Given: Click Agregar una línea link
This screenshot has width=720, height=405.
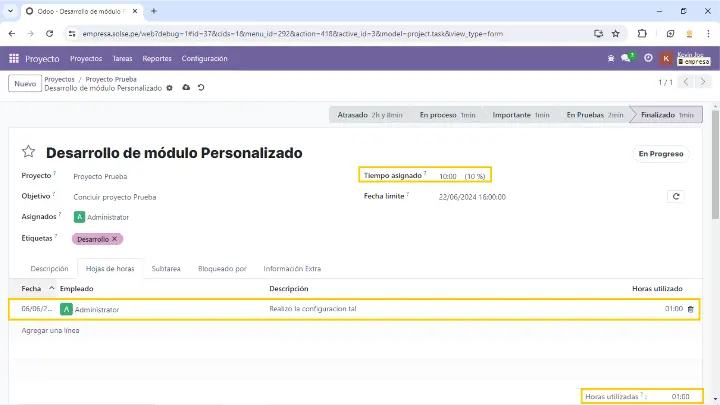Looking at the screenshot, I should (x=50, y=330).
